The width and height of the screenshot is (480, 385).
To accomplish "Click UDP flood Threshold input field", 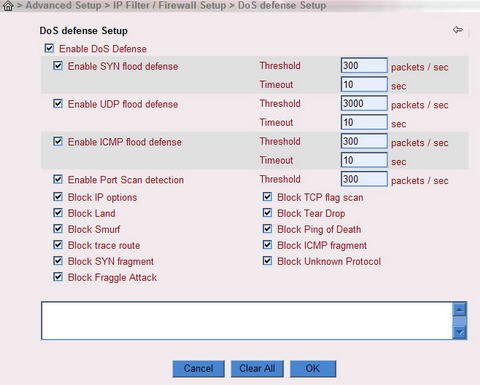I will coord(364,103).
